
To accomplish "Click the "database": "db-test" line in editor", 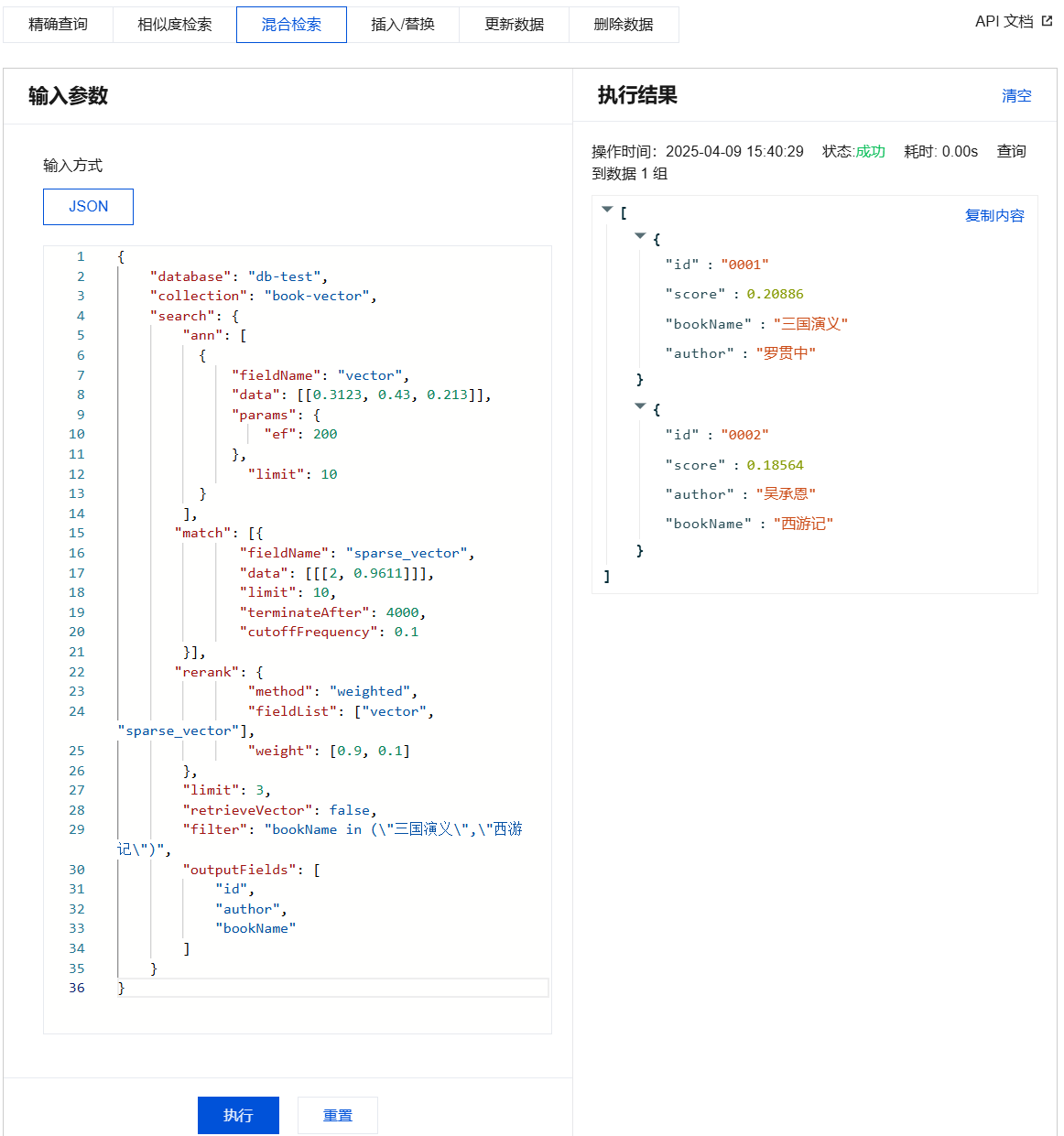I will click(x=238, y=276).
